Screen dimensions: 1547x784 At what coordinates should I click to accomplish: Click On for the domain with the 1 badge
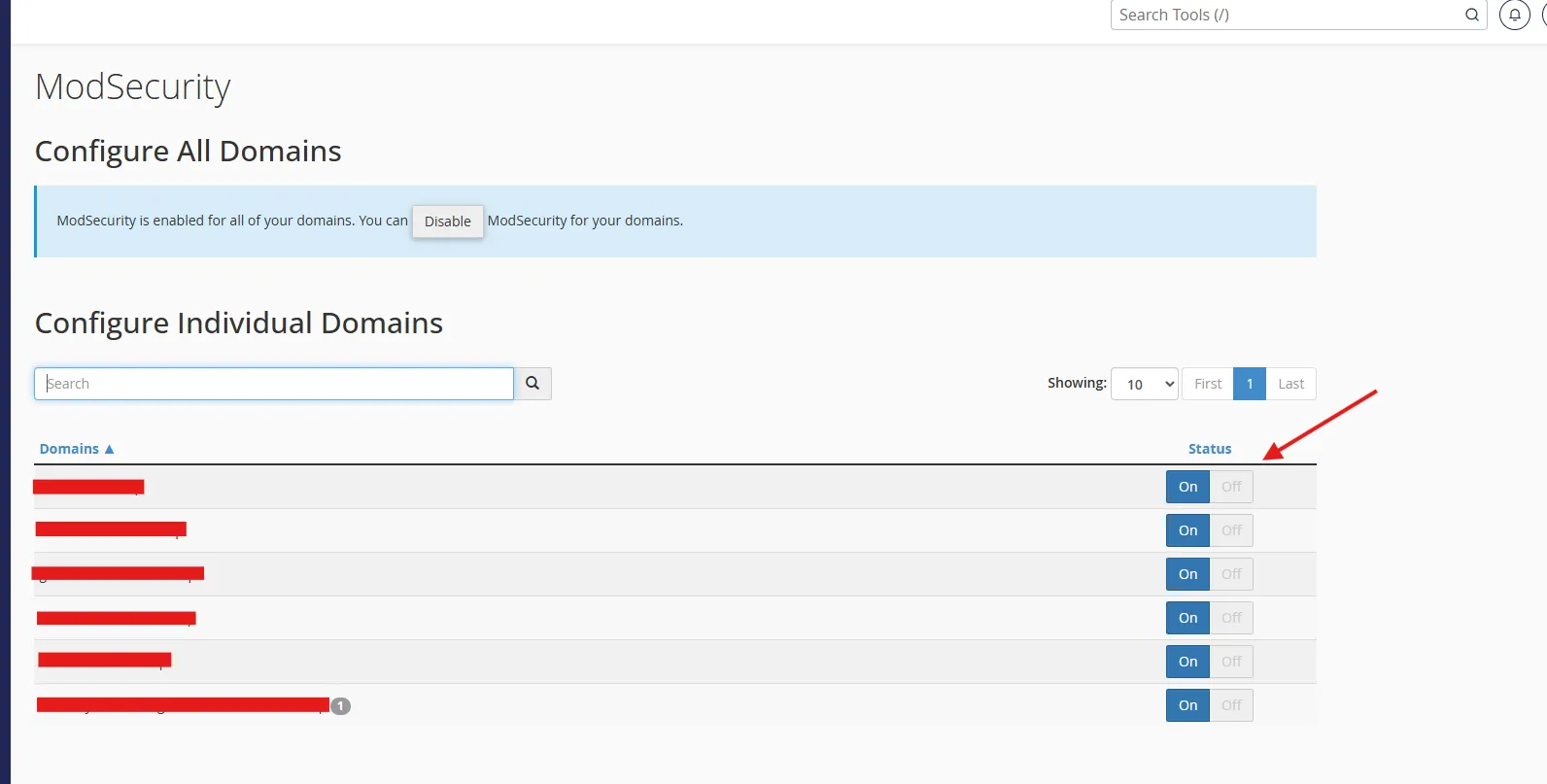coord(1187,705)
